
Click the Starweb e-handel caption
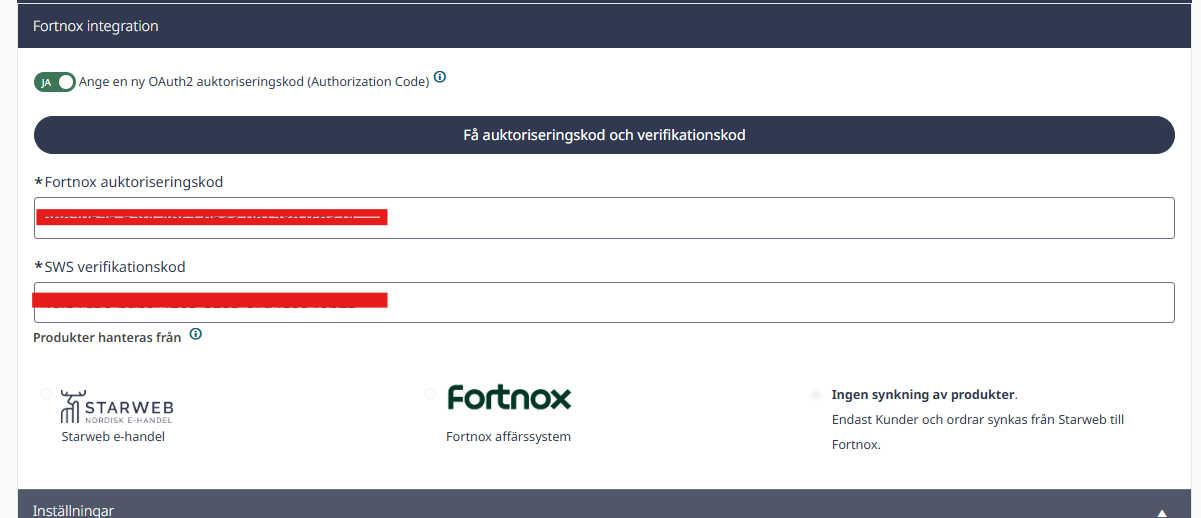click(113, 436)
